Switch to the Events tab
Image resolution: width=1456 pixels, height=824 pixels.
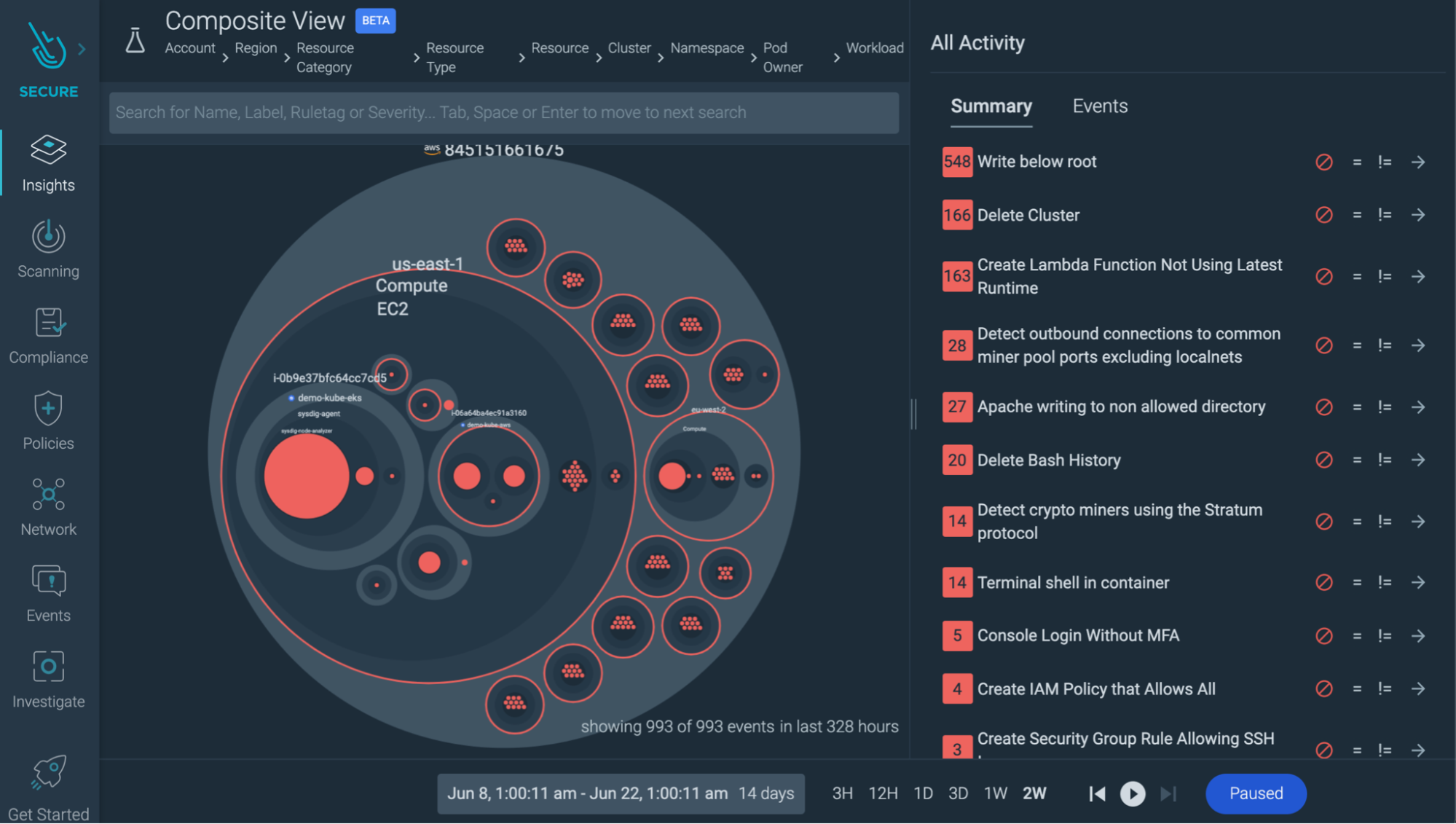click(x=1099, y=106)
